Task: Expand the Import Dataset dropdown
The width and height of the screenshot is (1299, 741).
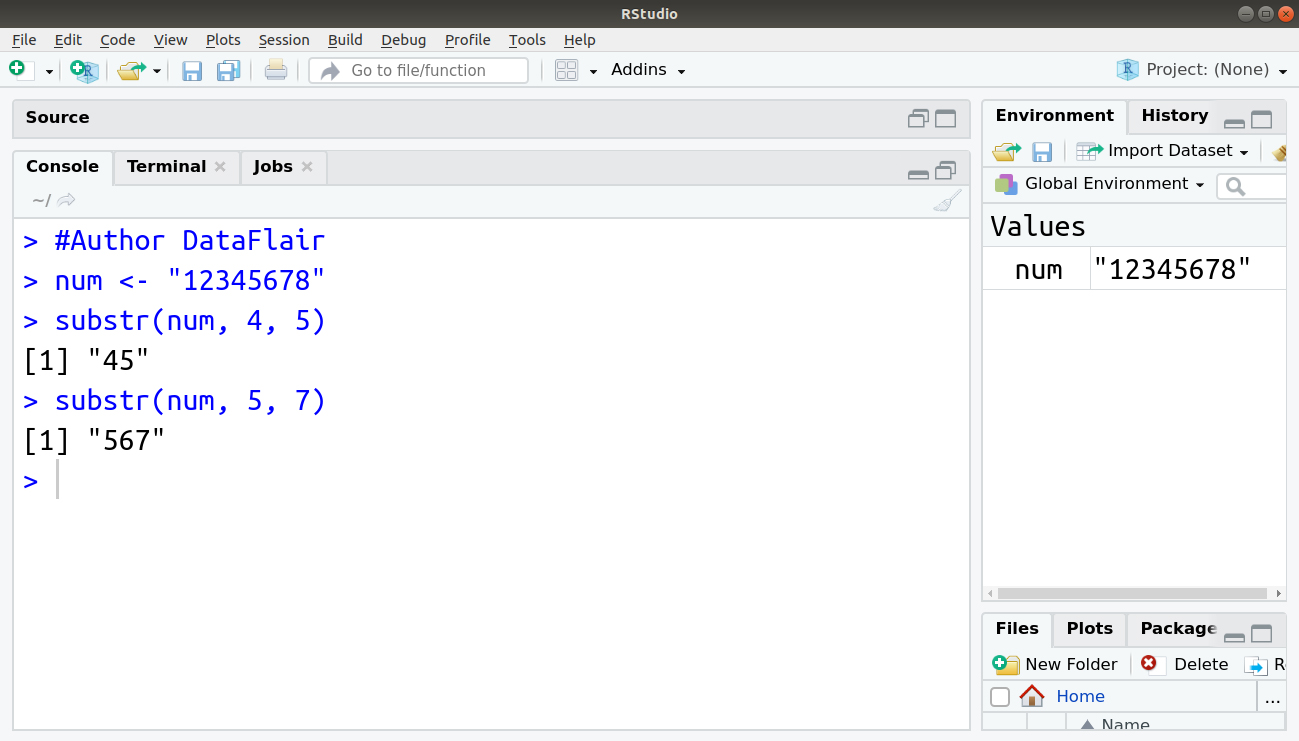Action: (1163, 151)
